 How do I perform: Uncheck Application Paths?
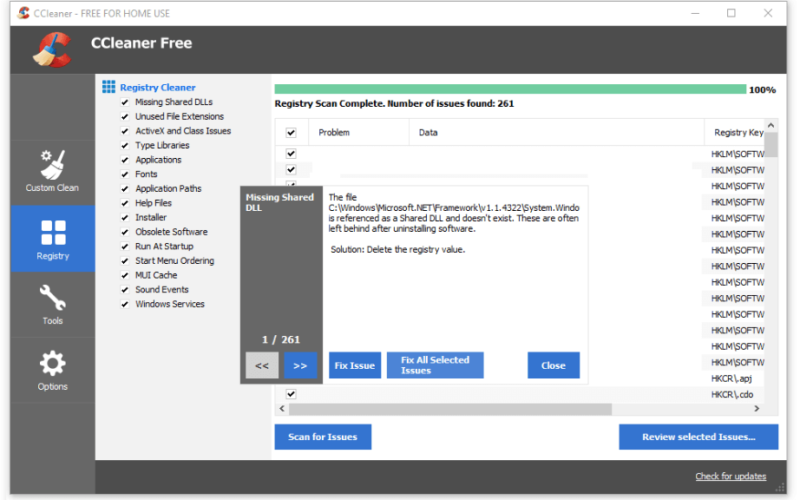point(124,189)
